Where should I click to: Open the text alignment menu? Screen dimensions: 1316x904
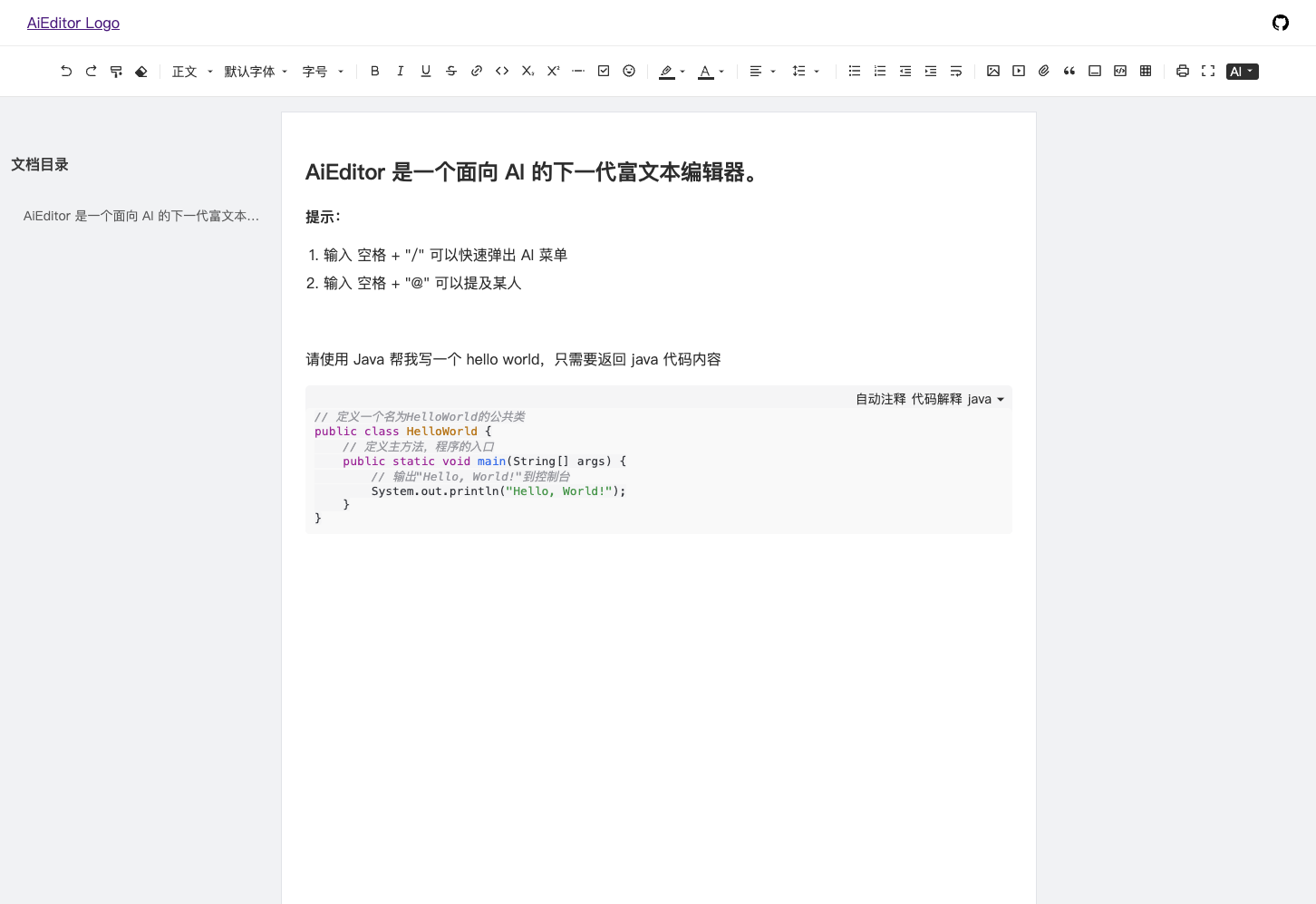(x=761, y=71)
